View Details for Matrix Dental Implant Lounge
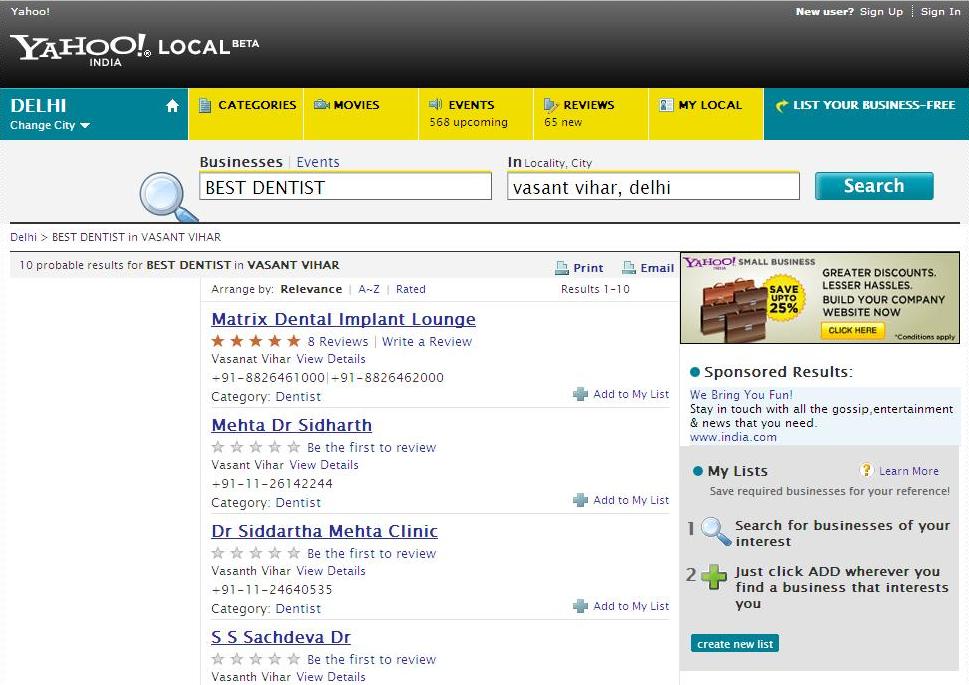This screenshot has width=969, height=685. tap(331, 359)
